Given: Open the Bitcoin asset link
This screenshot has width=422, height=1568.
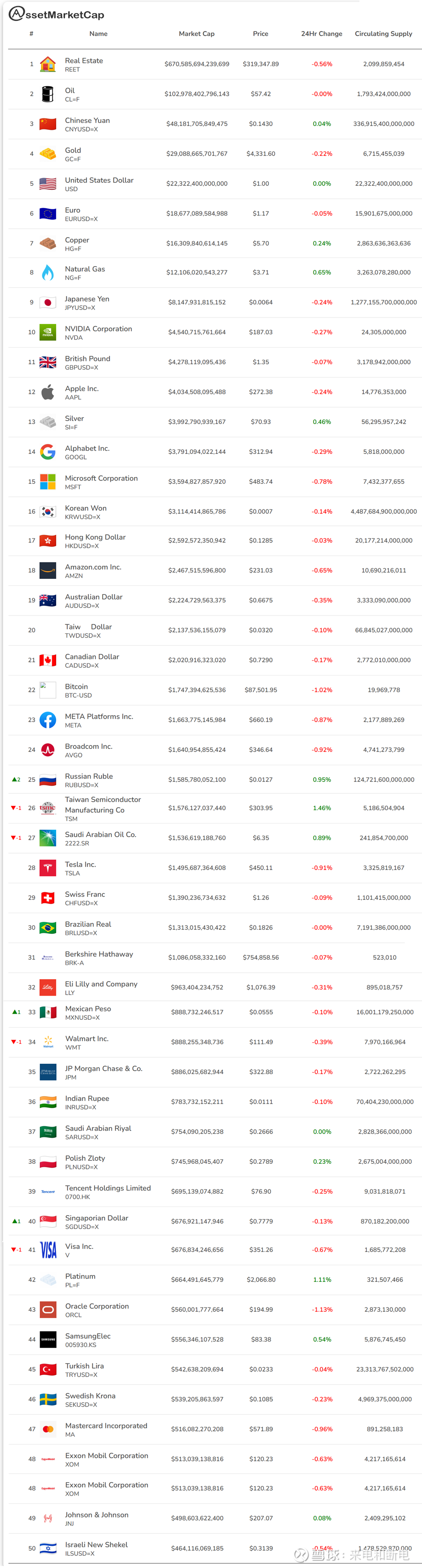Looking at the screenshot, I should 77,687.
